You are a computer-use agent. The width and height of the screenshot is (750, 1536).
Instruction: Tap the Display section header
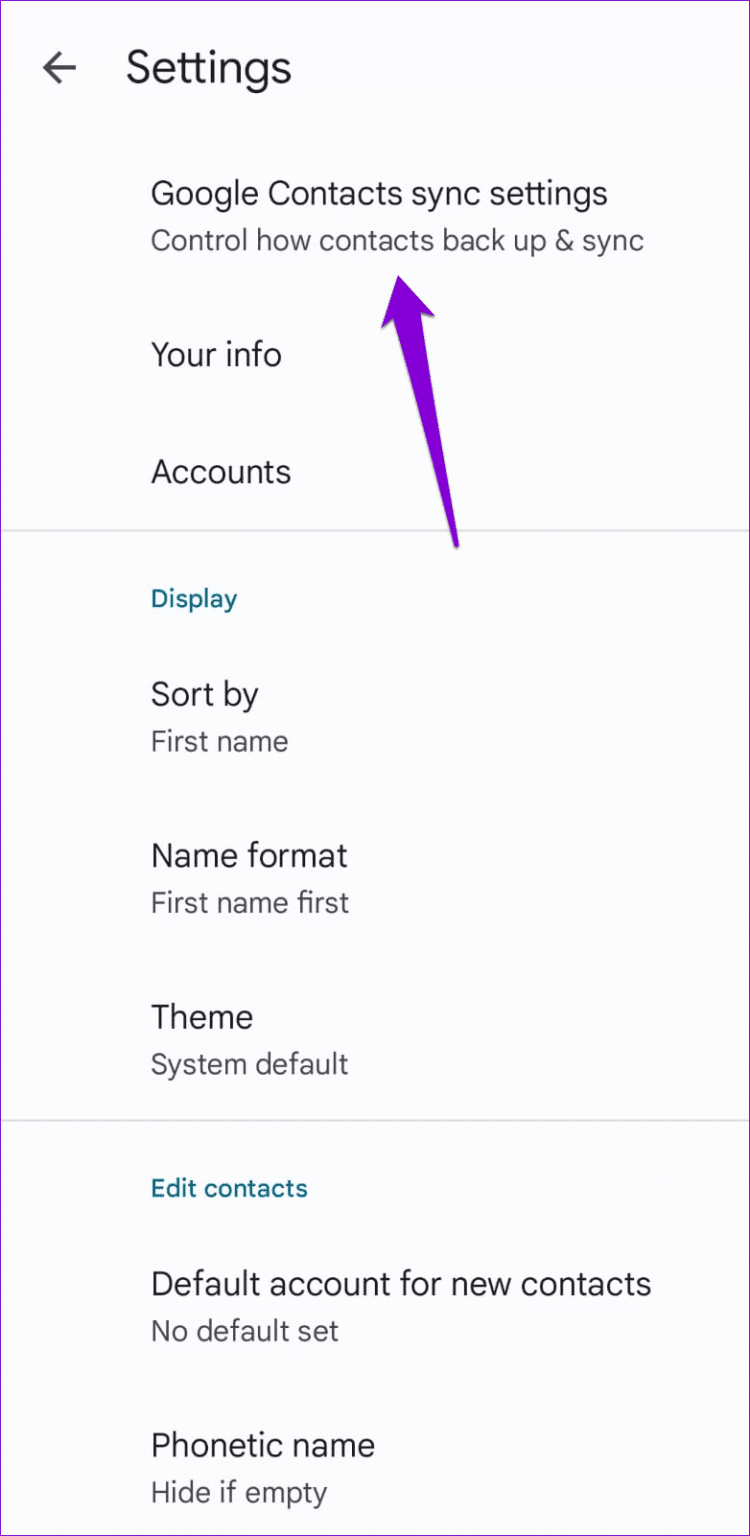(194, 598)
